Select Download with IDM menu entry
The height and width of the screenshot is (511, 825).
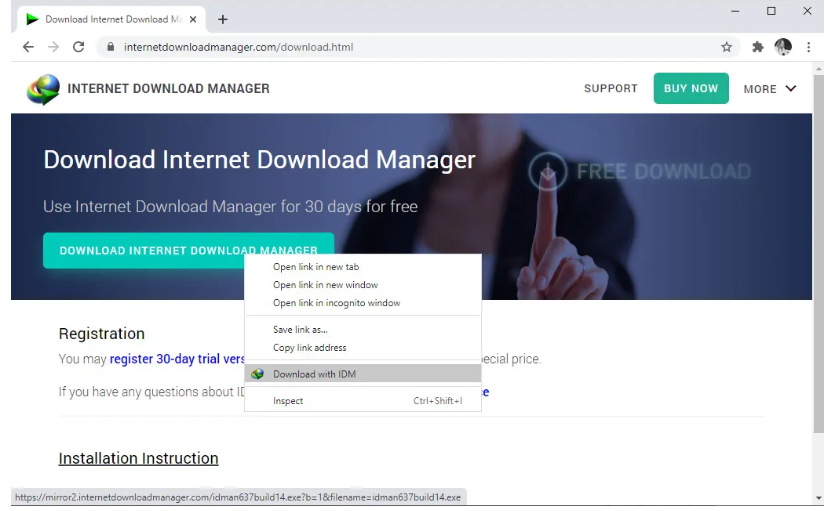click(363, 374)
